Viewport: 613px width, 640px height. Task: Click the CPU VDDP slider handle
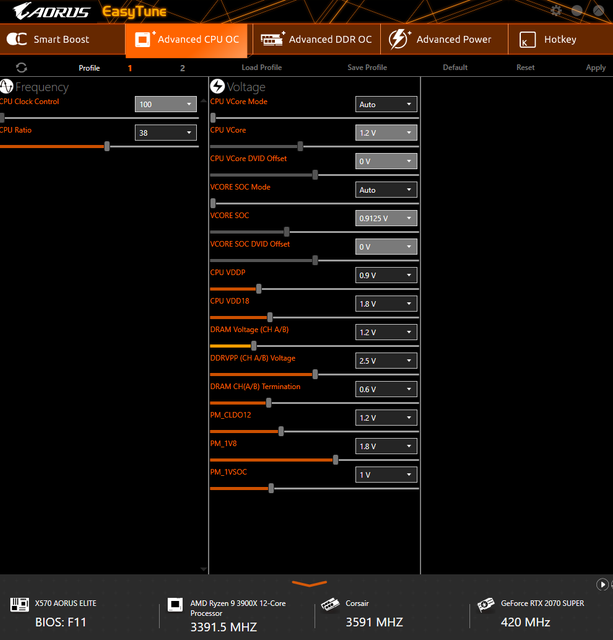tap(259, 289)
